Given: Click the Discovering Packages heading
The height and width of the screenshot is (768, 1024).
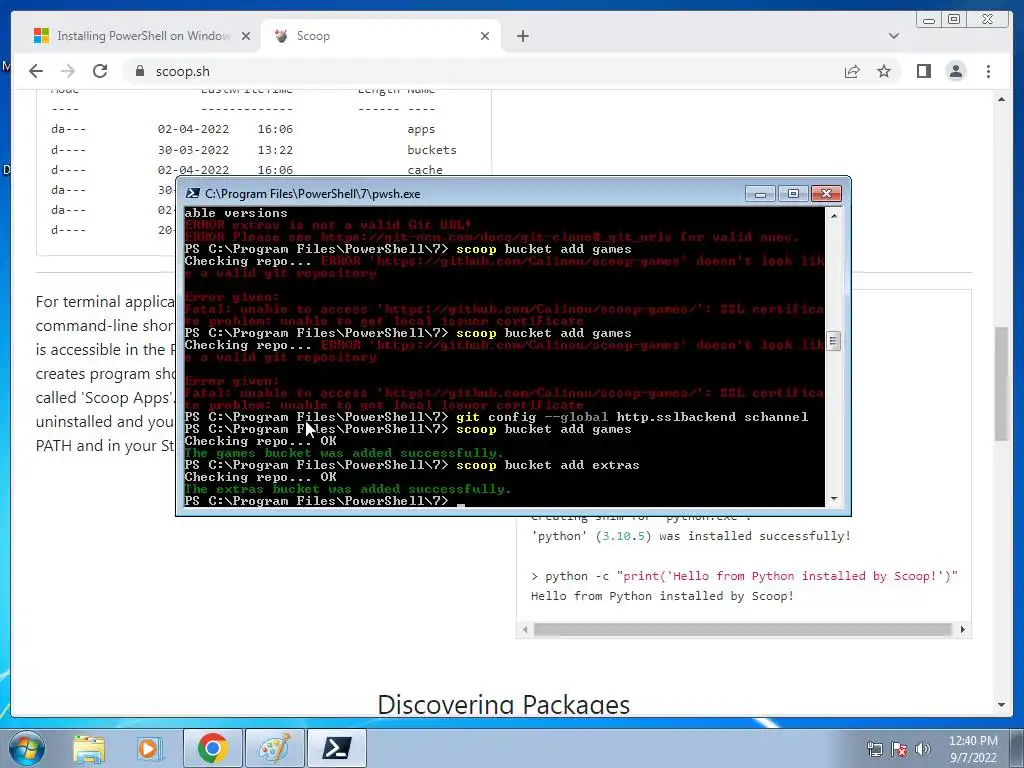Looking at the screenshot, I should click(x=504, y=705).
